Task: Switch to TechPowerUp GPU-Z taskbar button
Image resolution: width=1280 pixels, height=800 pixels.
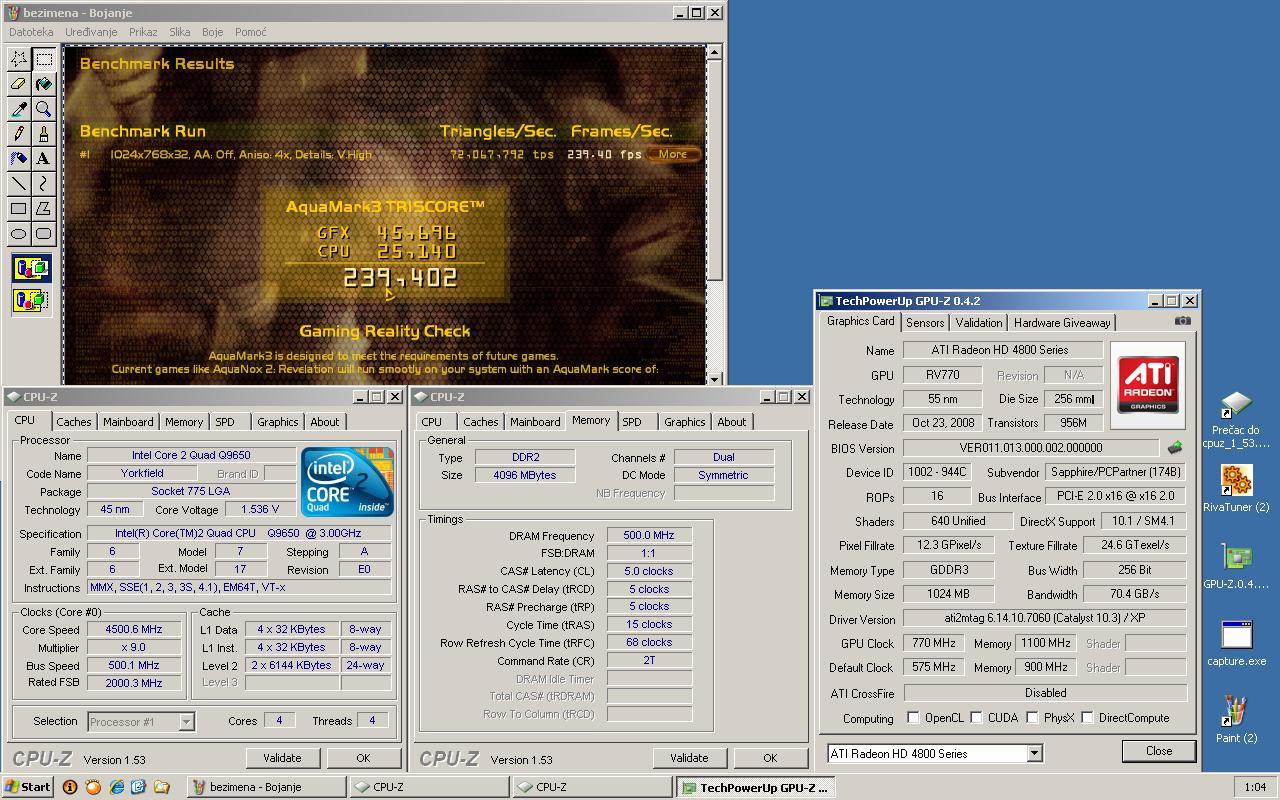Action: click(x=755, y=787)
